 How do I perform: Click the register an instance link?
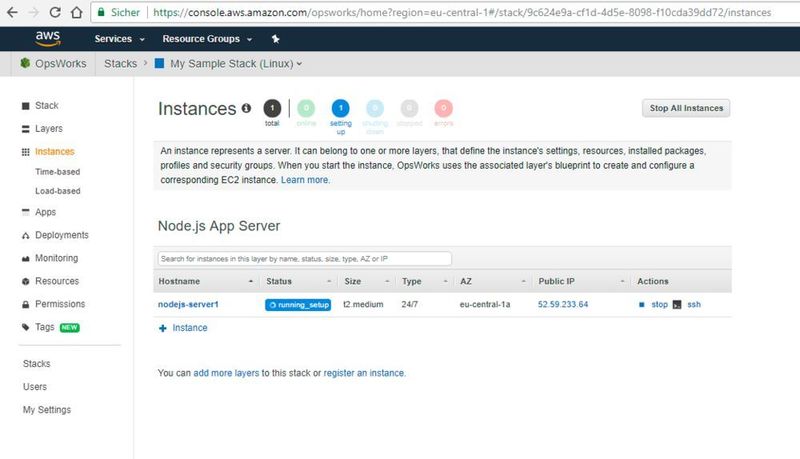[x=364, y=373]
